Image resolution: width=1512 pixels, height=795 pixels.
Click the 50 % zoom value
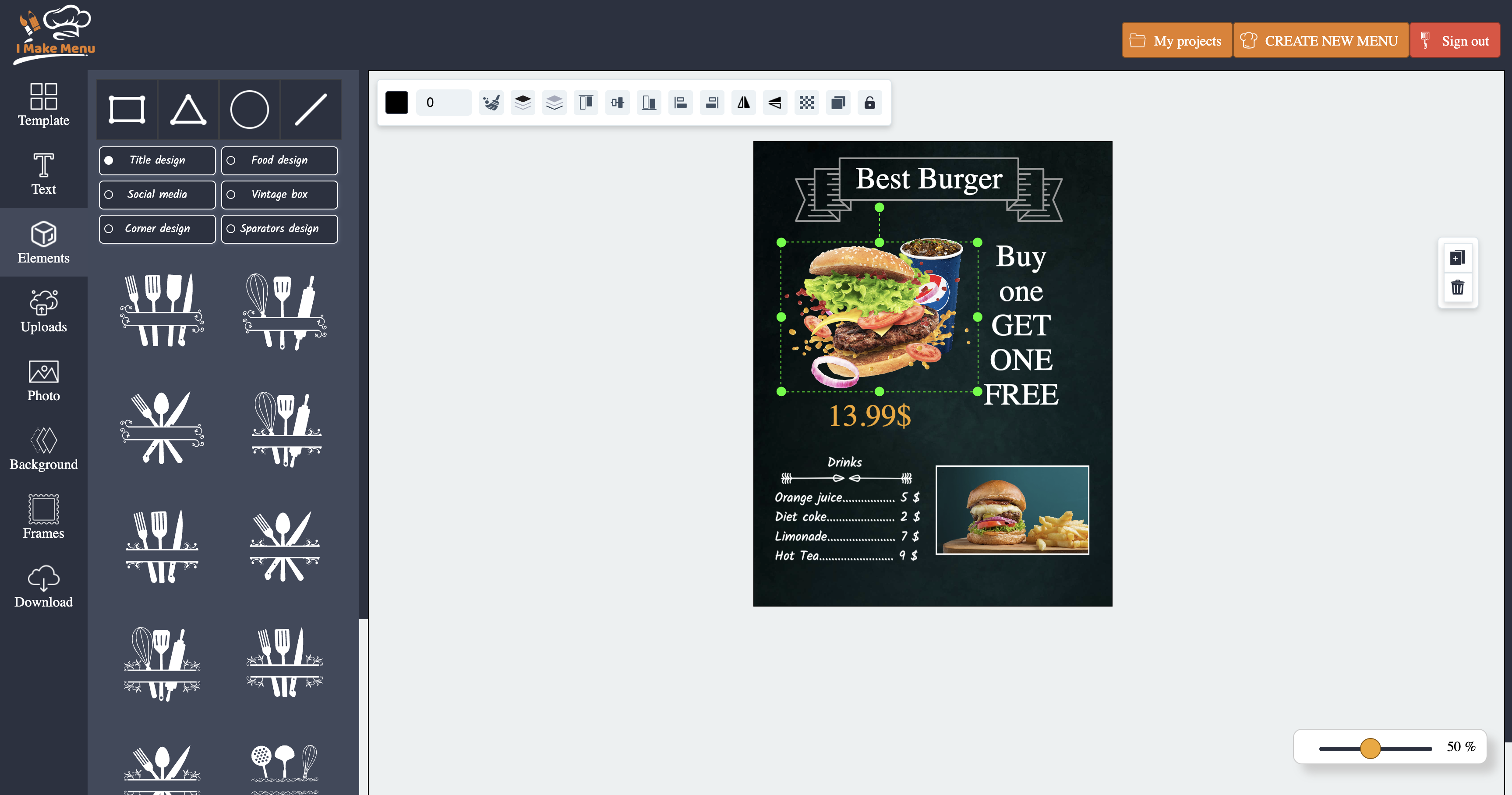click(x=1461, y=747)
